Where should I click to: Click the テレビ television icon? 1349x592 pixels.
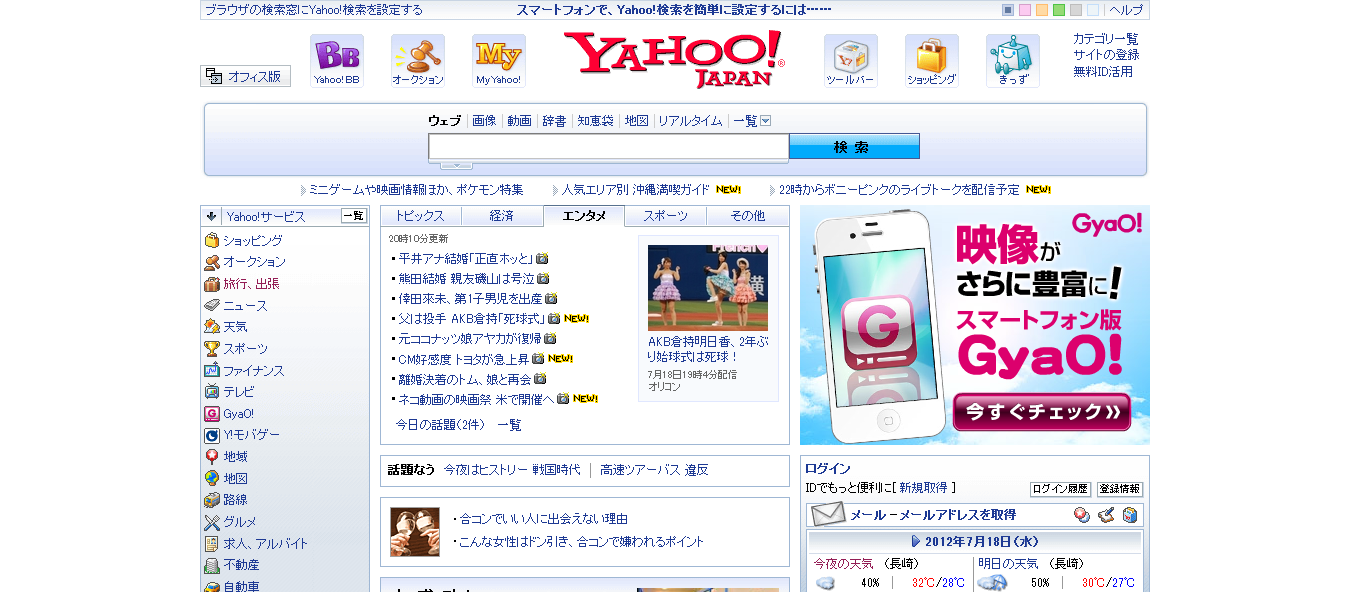(x=212, y=392)
